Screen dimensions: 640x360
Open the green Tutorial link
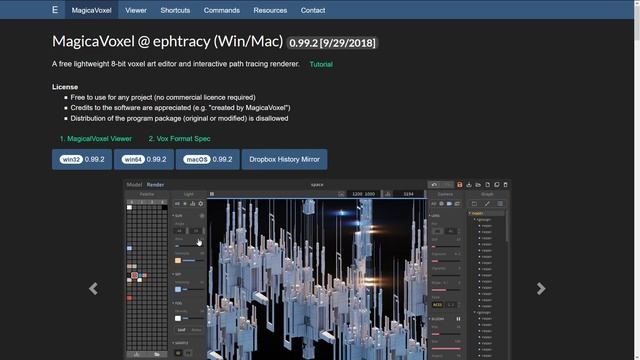[x=321, y=64]
